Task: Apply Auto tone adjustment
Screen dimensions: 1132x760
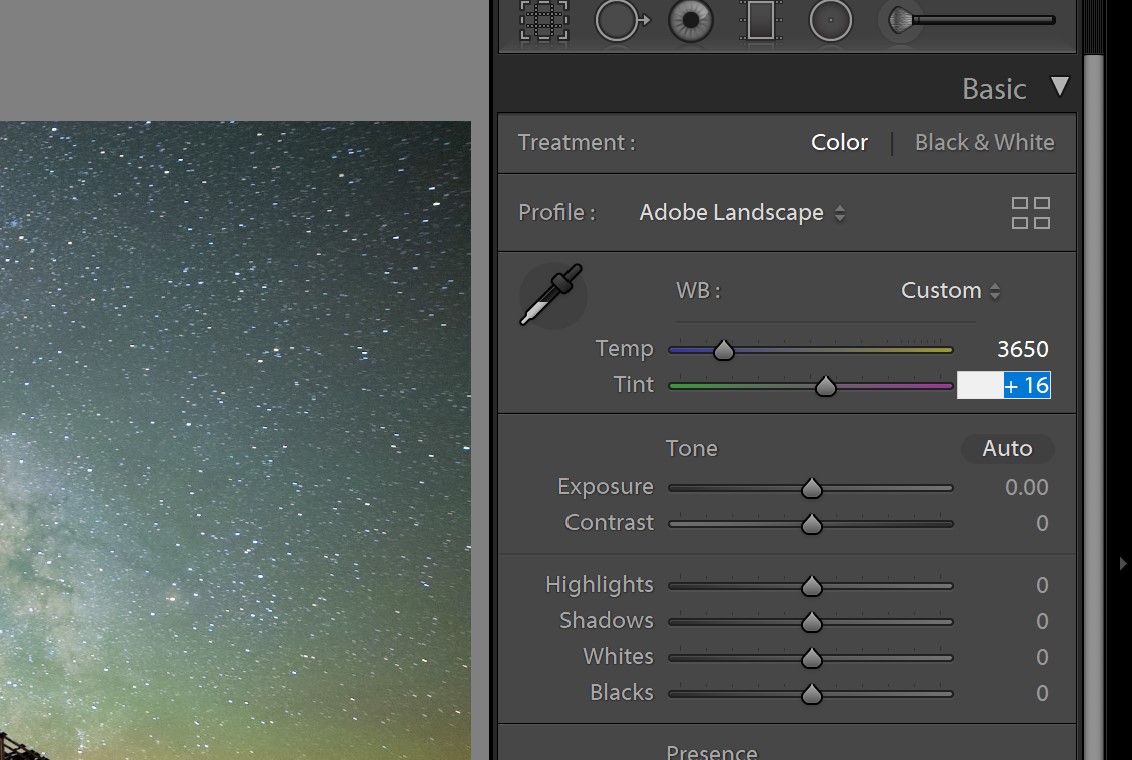Action: pyautogui.click(x=1007, y=448)
